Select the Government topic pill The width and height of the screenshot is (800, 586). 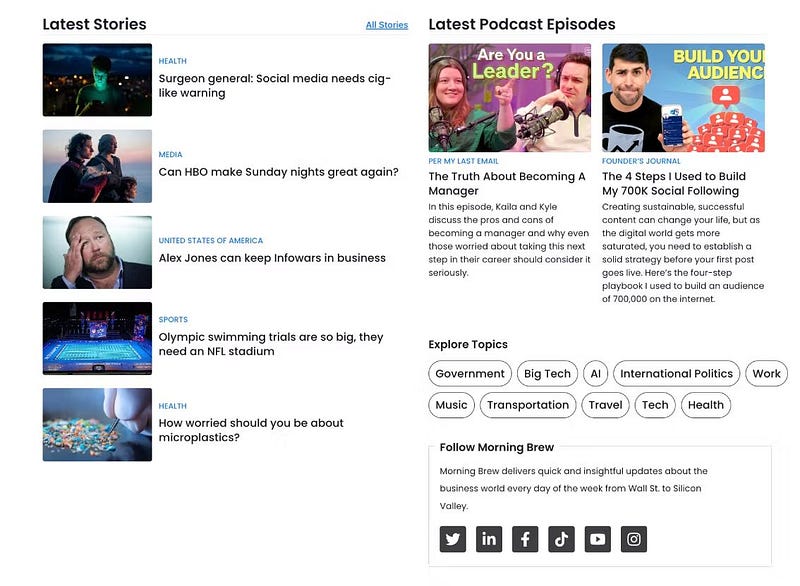click(470, 373)
